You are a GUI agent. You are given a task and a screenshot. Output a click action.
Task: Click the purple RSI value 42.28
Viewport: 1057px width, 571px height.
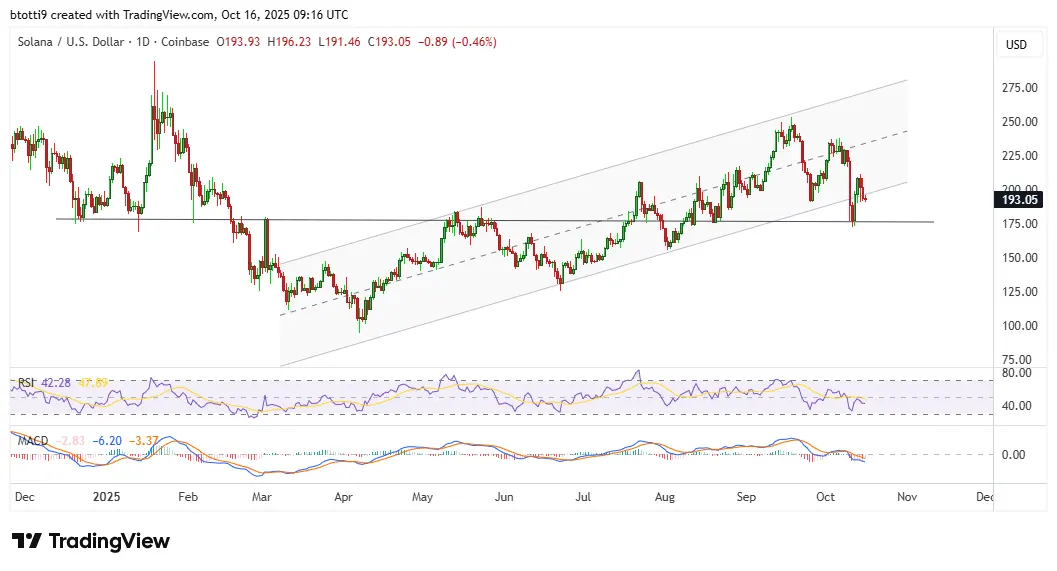pos(58,382)
